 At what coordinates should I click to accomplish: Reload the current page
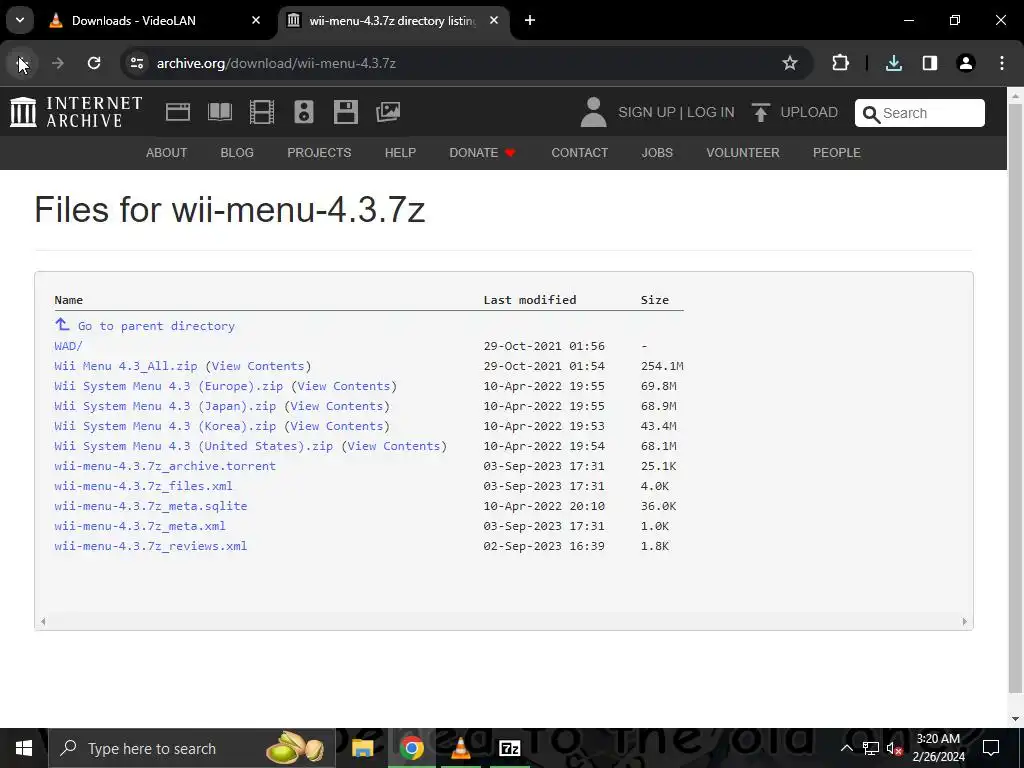[94, 63]
